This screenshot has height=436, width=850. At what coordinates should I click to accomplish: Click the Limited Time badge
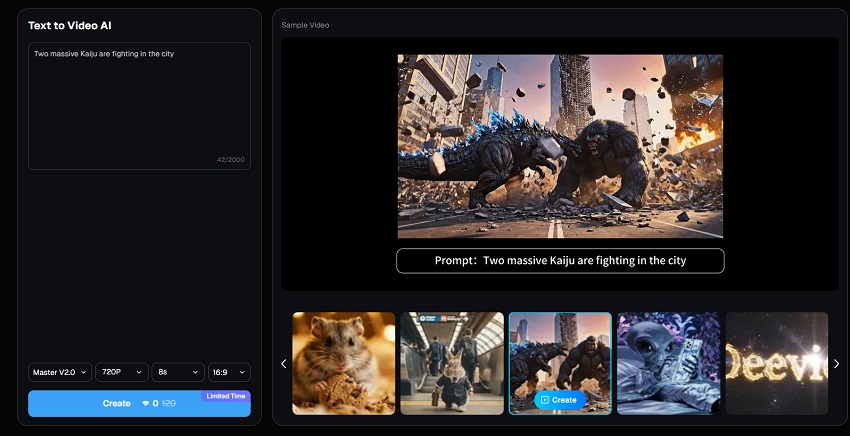[226, 396]
